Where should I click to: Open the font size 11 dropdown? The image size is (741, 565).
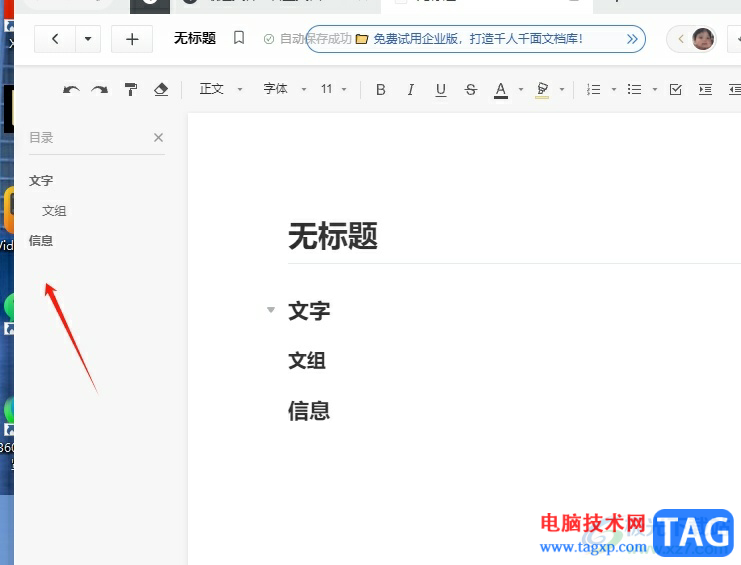click(334, 89)
